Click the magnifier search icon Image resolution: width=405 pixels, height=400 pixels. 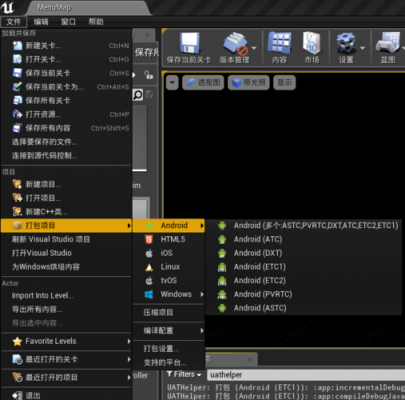(x=137, y=95)
